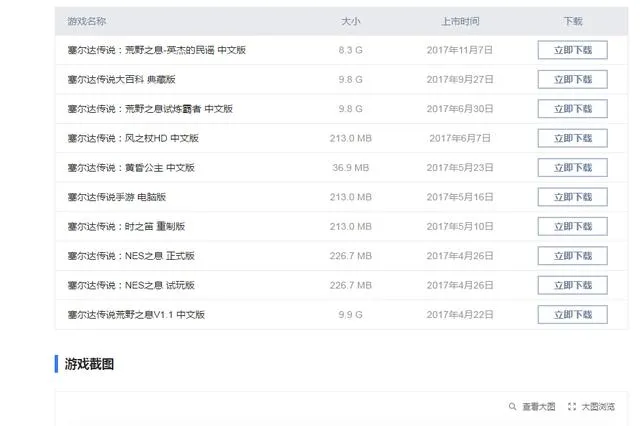This screenshot has width=640, height=426.
Task: Open game 塞尔达传说：荒野之息-英杰的民谣 中文版
Action: pos(157,50)
